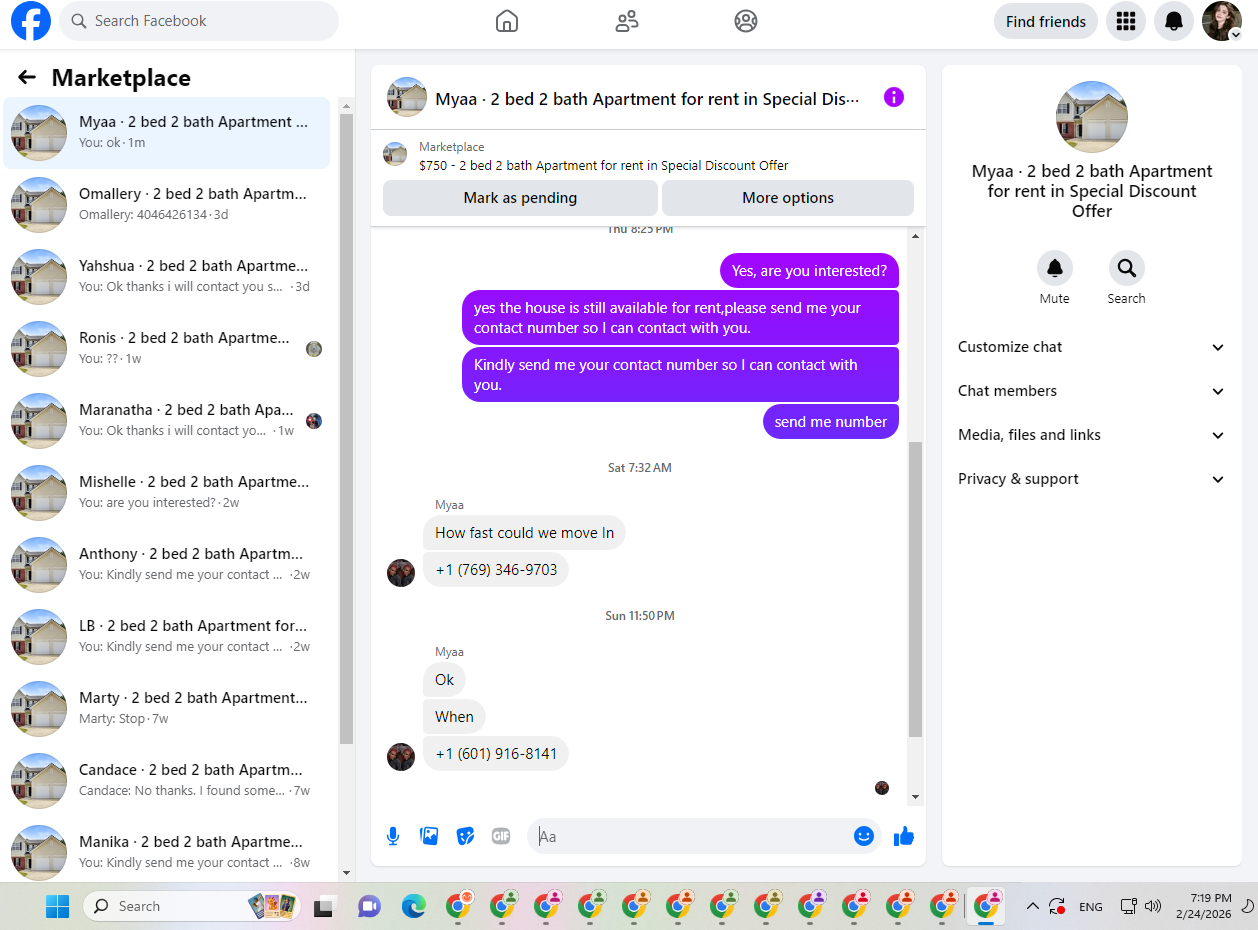Viewport: 1258px width, 930px height.
Task: Open Mishelle conversation in list
Action: [x=167, y=493]
